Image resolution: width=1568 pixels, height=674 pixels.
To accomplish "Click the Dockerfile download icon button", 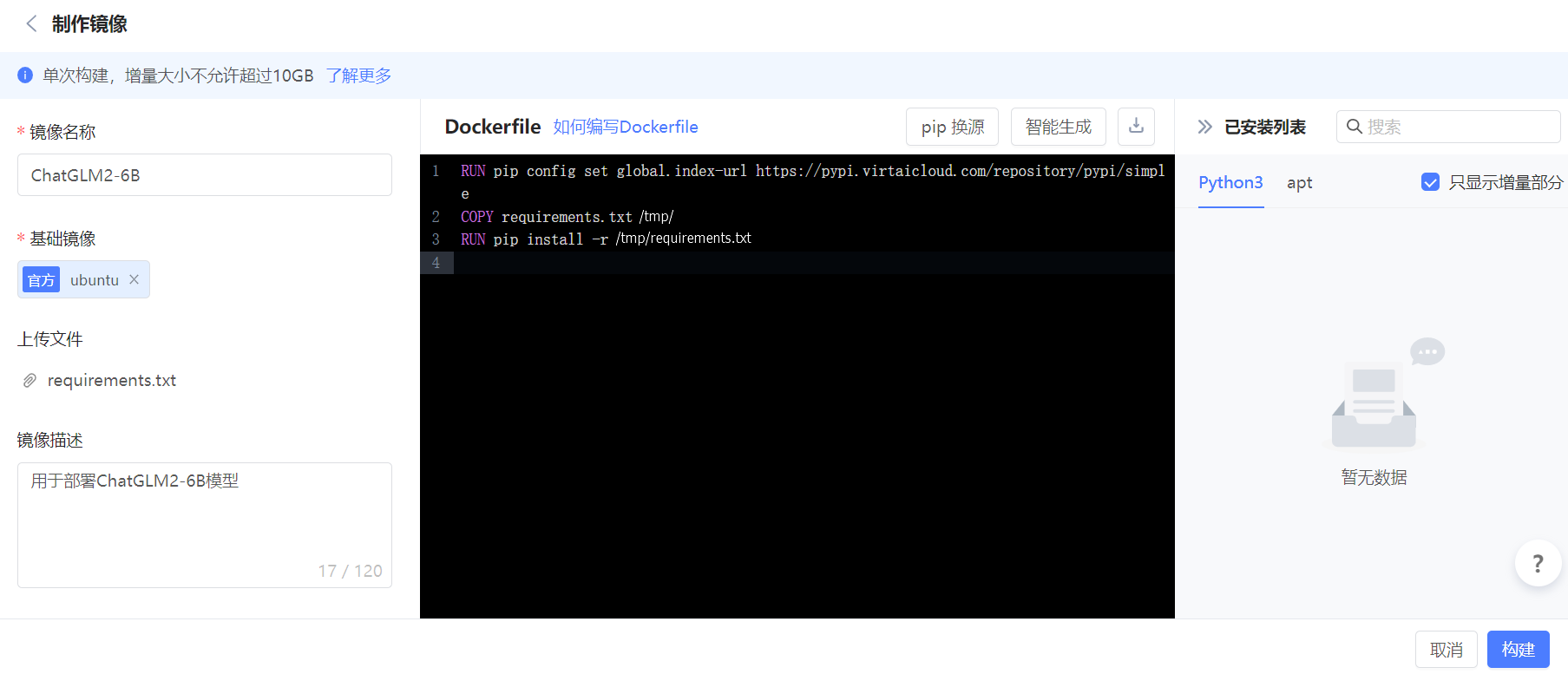I will tap(1136, 127).
